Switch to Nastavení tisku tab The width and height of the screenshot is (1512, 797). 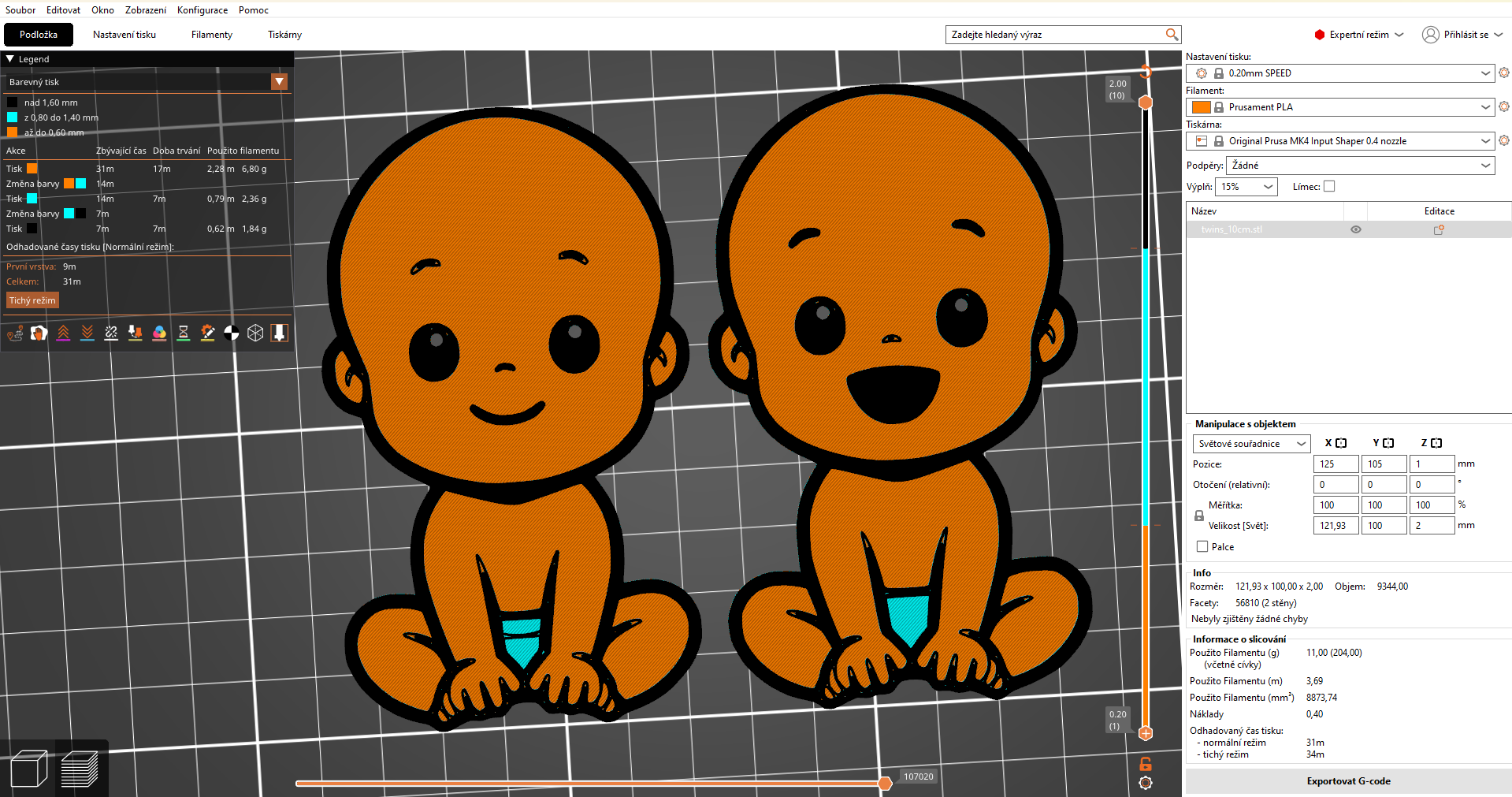pos(124,35)
